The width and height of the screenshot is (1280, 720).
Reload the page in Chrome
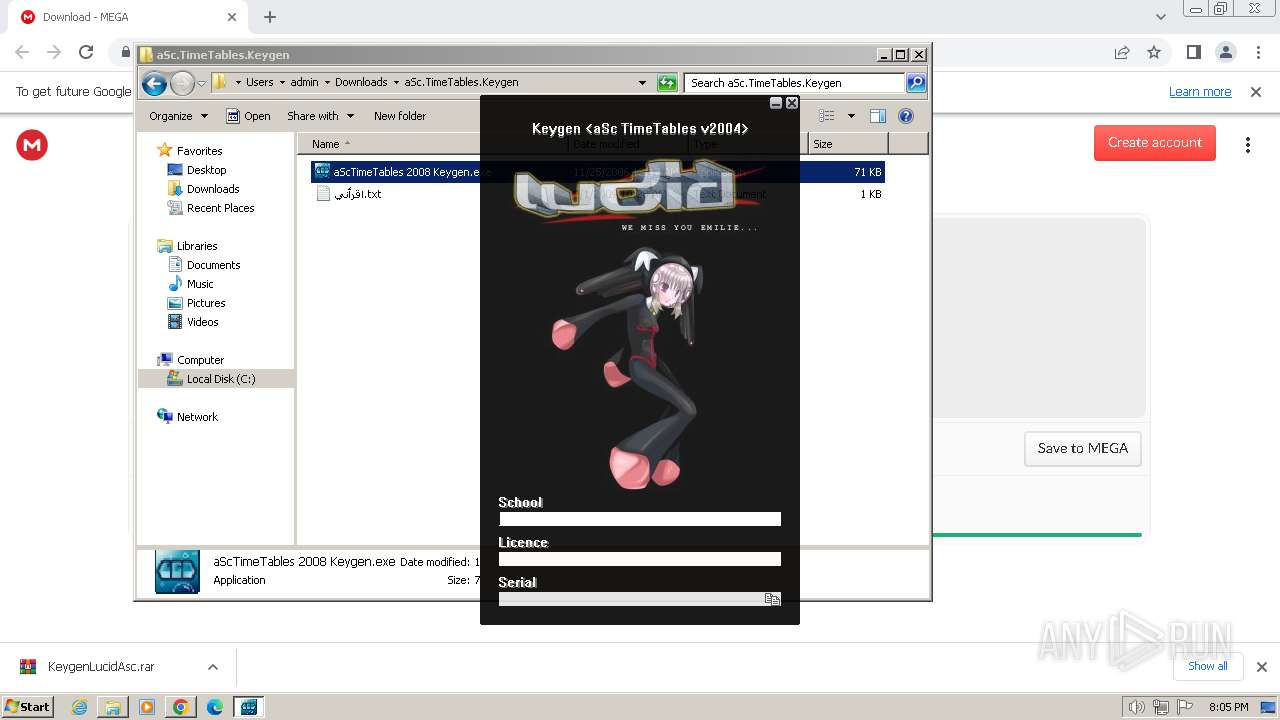(86, 52)
